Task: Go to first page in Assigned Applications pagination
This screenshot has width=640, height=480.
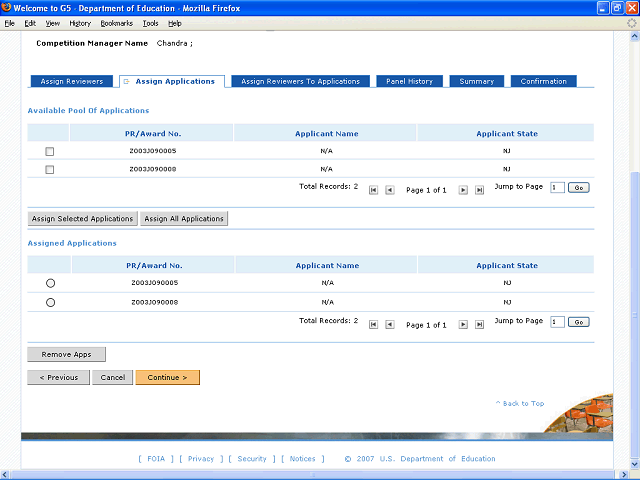Action: [373, 324]
